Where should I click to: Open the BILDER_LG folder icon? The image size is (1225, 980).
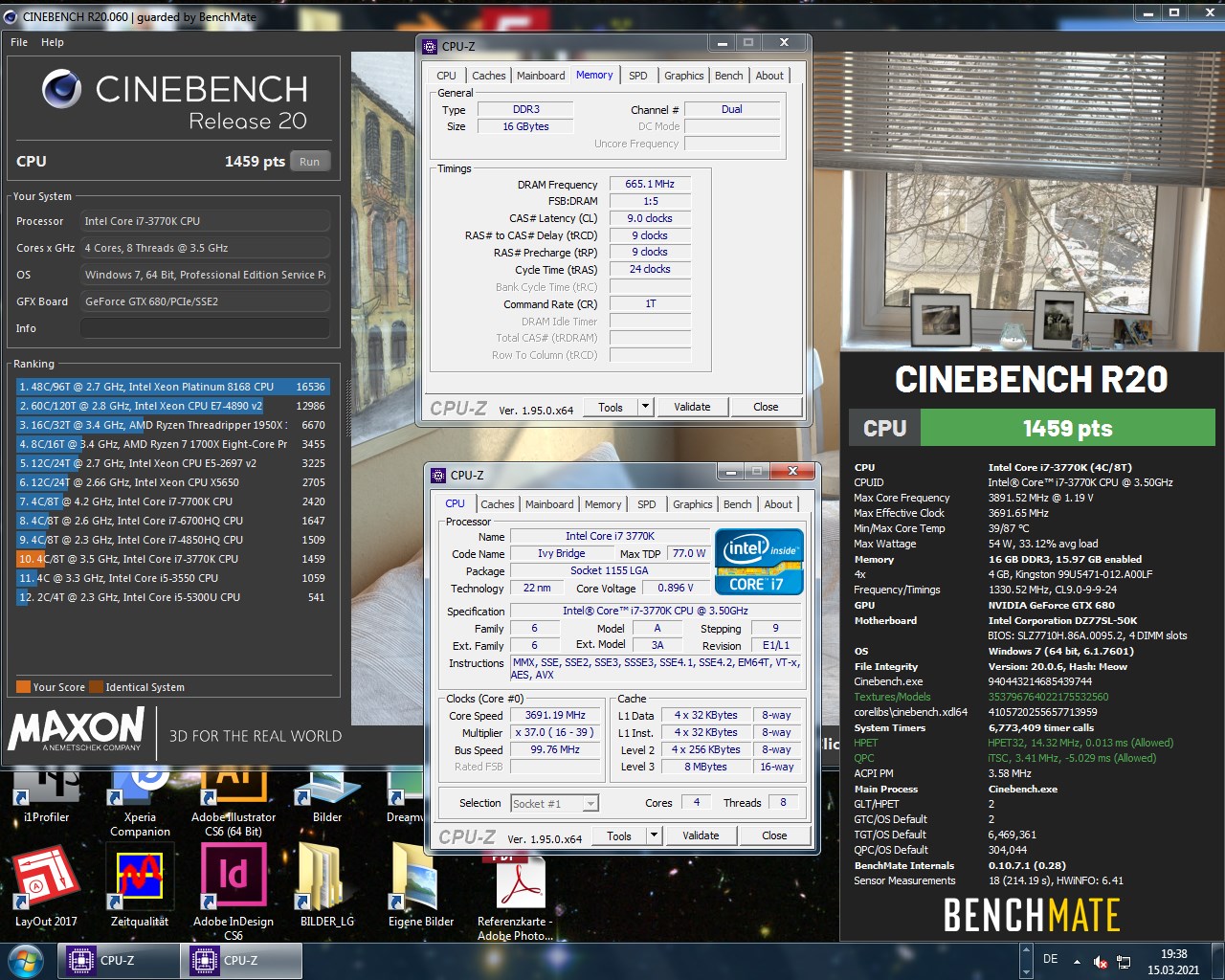pyautogui.click(x=326, y=885)
